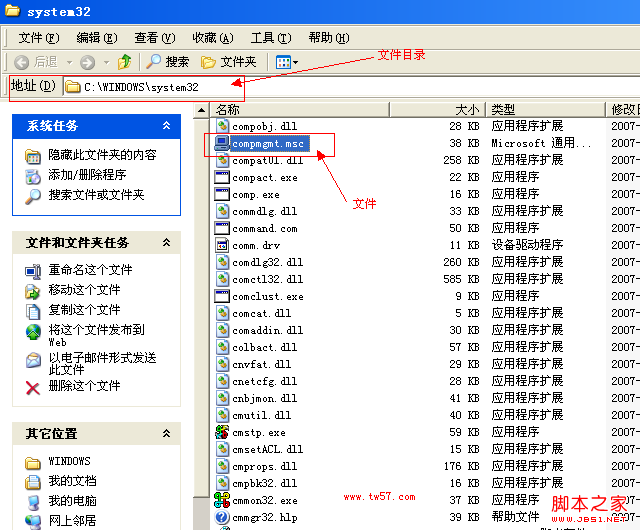Click the envelope email file icon
The width and height of the screenshot is (640, 530).
pyautogui.click(x=33, y=360)
